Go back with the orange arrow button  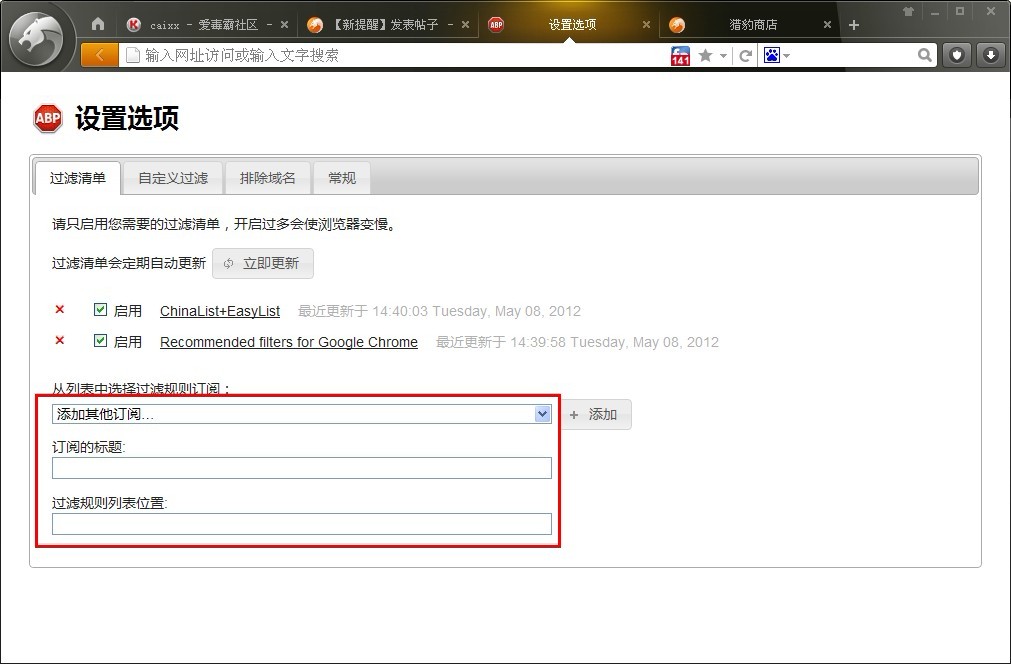click(x=99, y=55)
